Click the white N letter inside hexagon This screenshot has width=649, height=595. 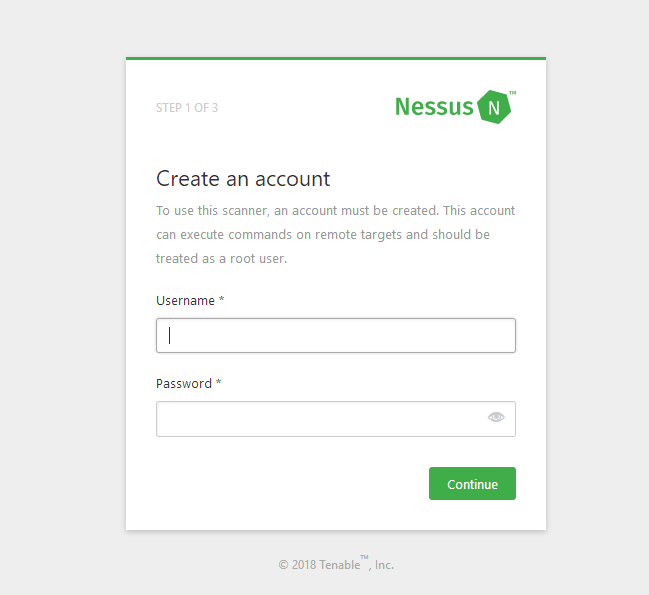494,108
